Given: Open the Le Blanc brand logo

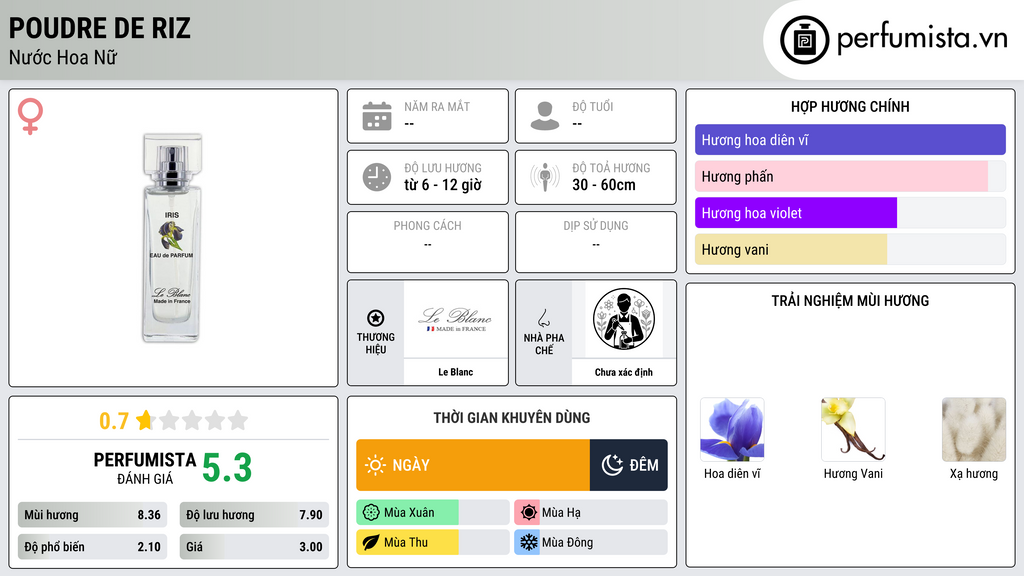Looking at the screenshot, I should pyautogui.click(x=455, y=319).
